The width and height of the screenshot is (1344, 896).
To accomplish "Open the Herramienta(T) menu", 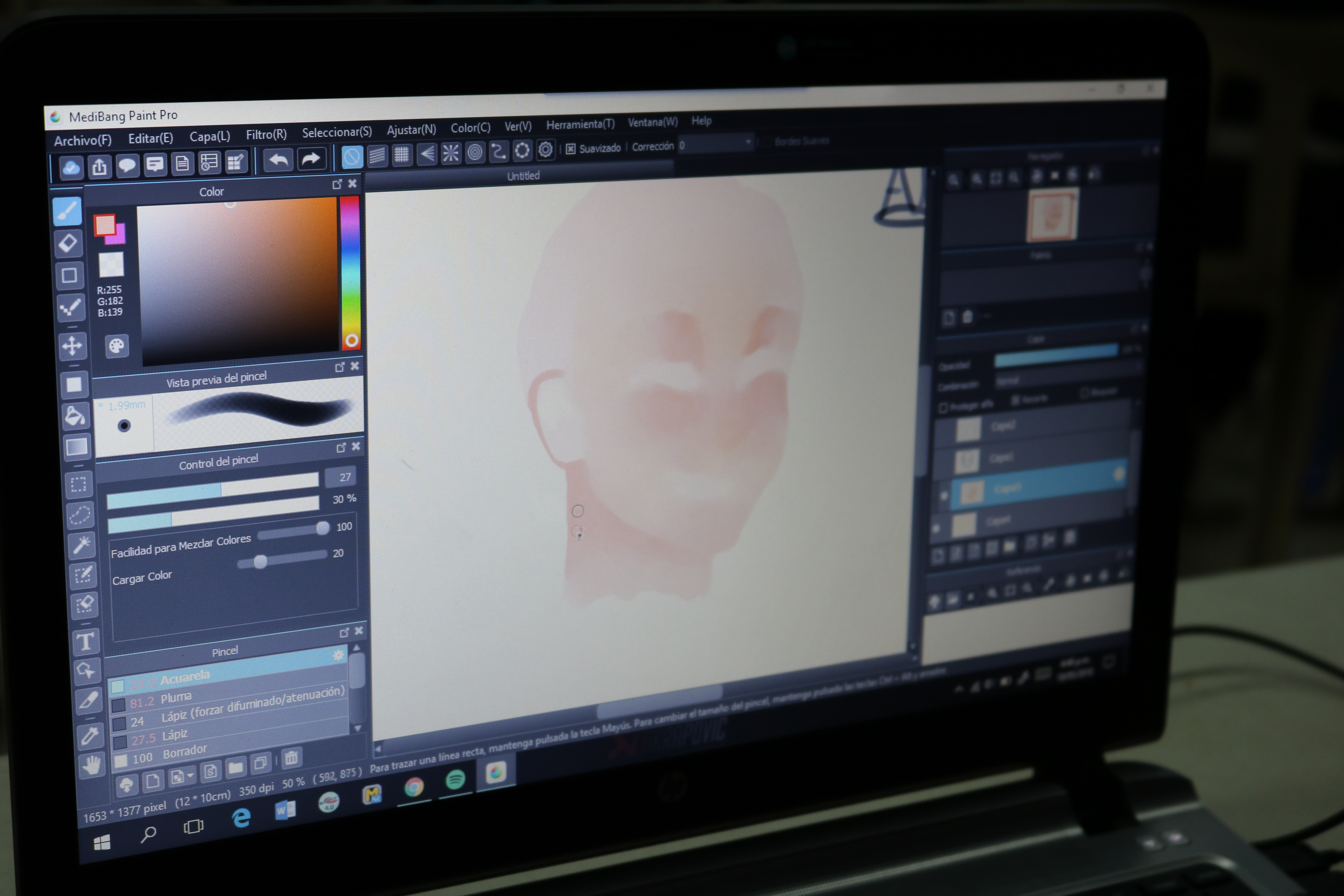I will point(581,124).
